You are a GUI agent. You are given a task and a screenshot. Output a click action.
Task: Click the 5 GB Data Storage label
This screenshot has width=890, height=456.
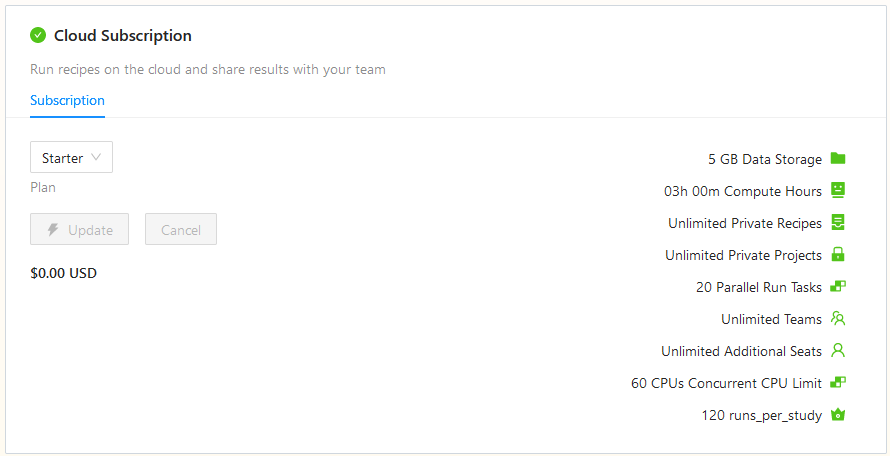pyautogui.click(x=764, y=159)
